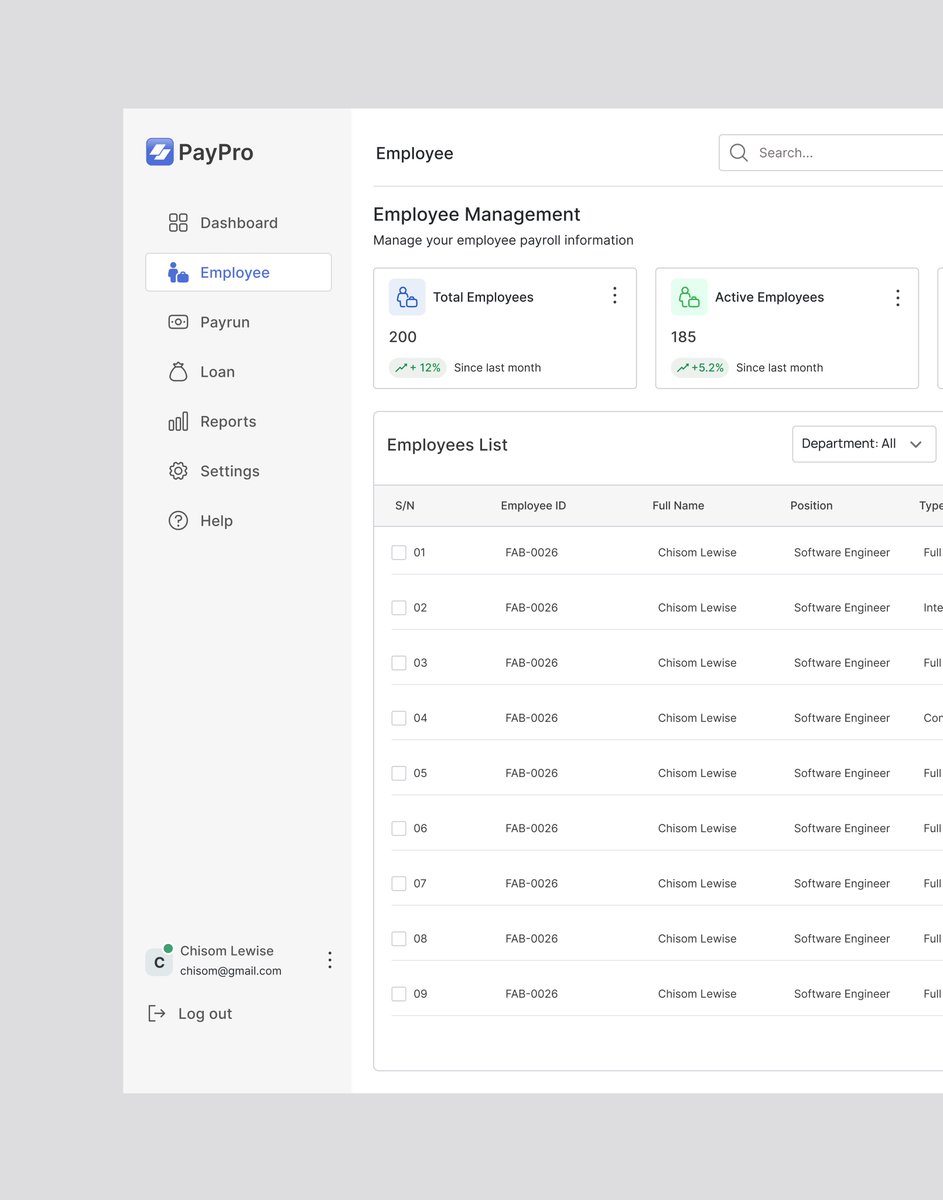Check the checkbox for row 07

pos(399,883)
